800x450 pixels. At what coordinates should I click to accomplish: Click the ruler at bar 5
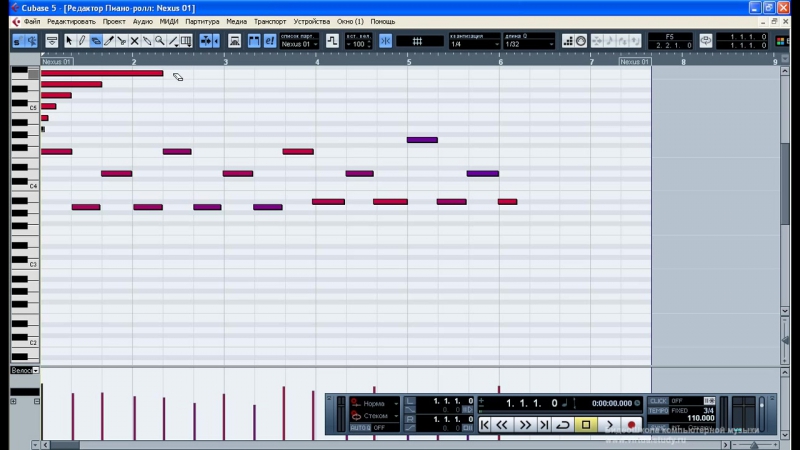409,62
